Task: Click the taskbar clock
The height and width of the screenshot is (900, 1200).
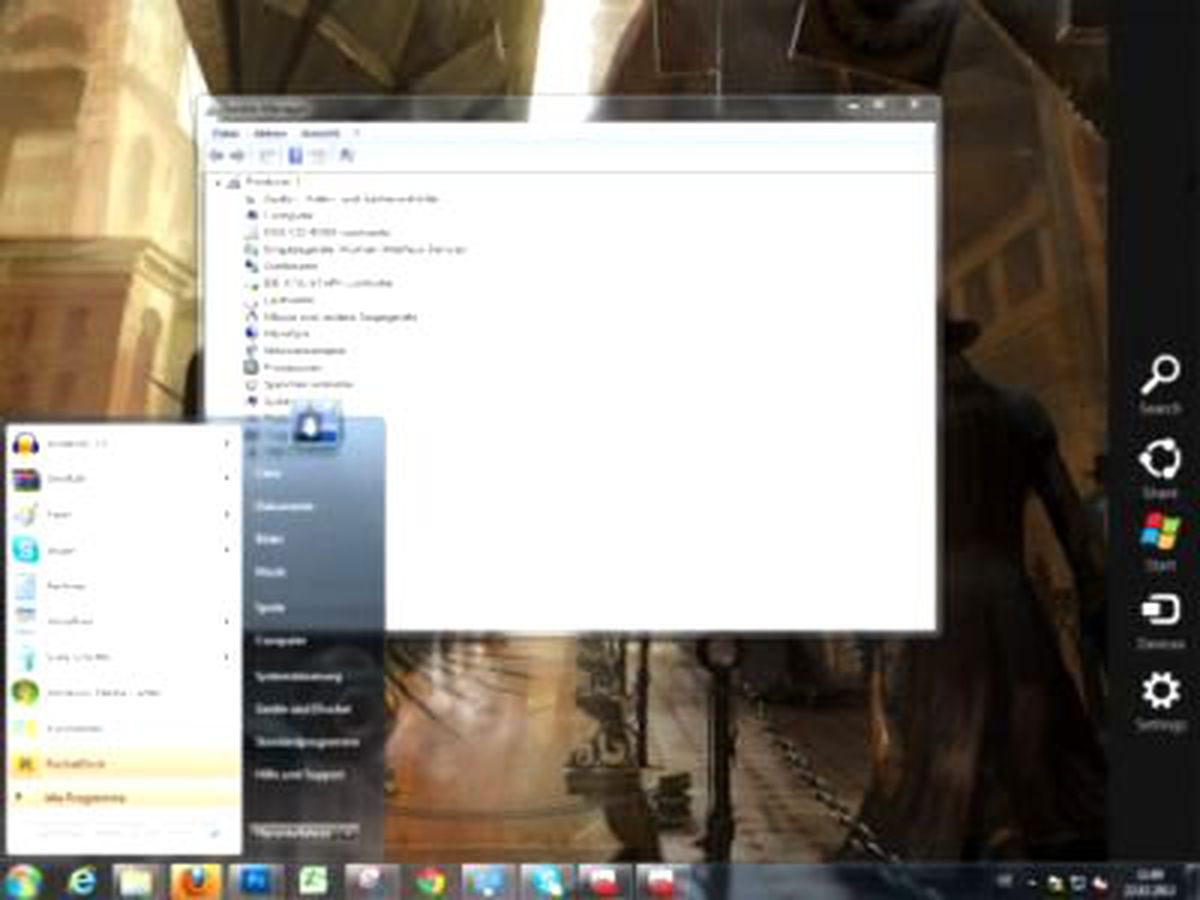Action: [1148, 881]
